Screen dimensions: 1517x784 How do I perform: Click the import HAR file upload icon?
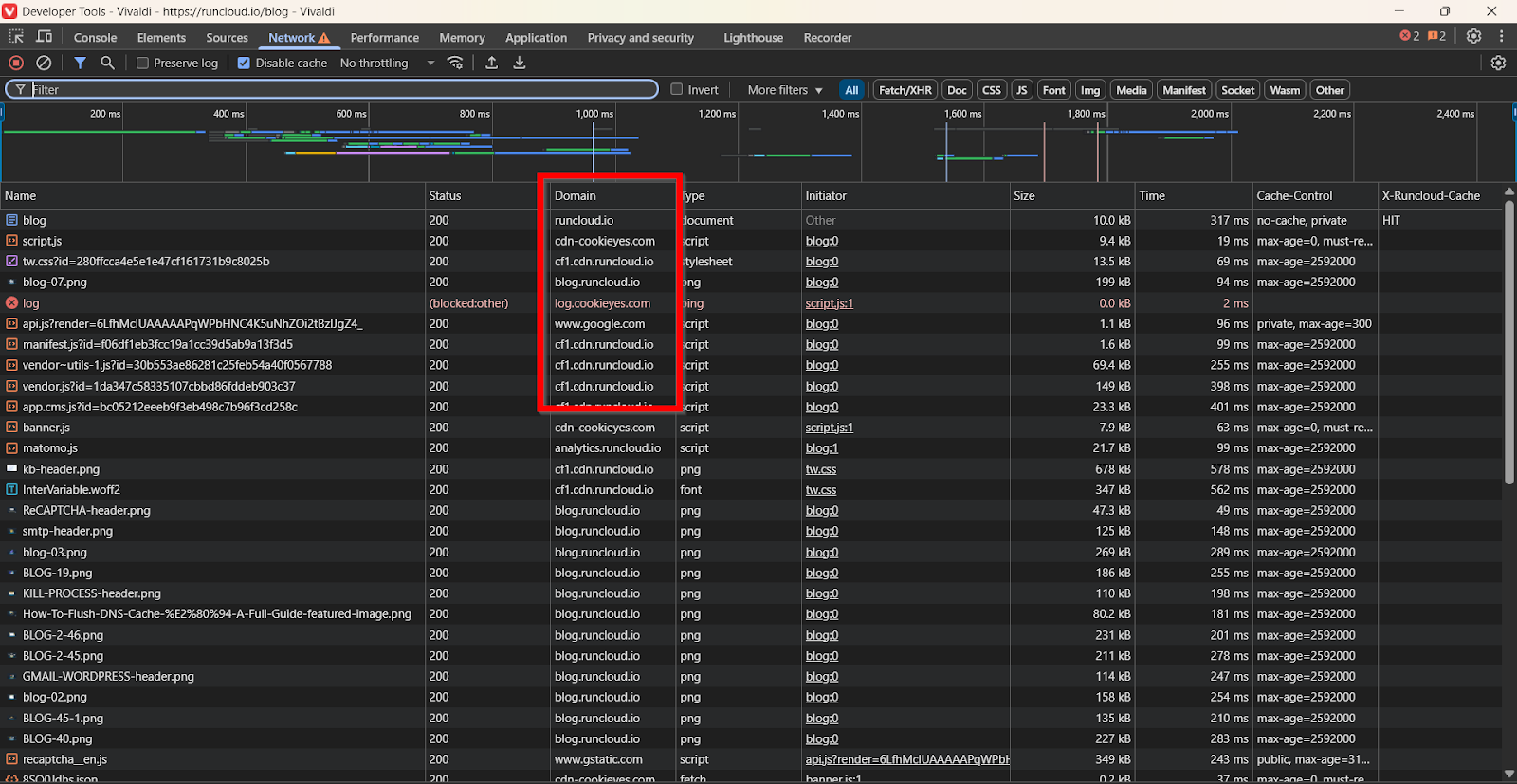click(491, 63)
